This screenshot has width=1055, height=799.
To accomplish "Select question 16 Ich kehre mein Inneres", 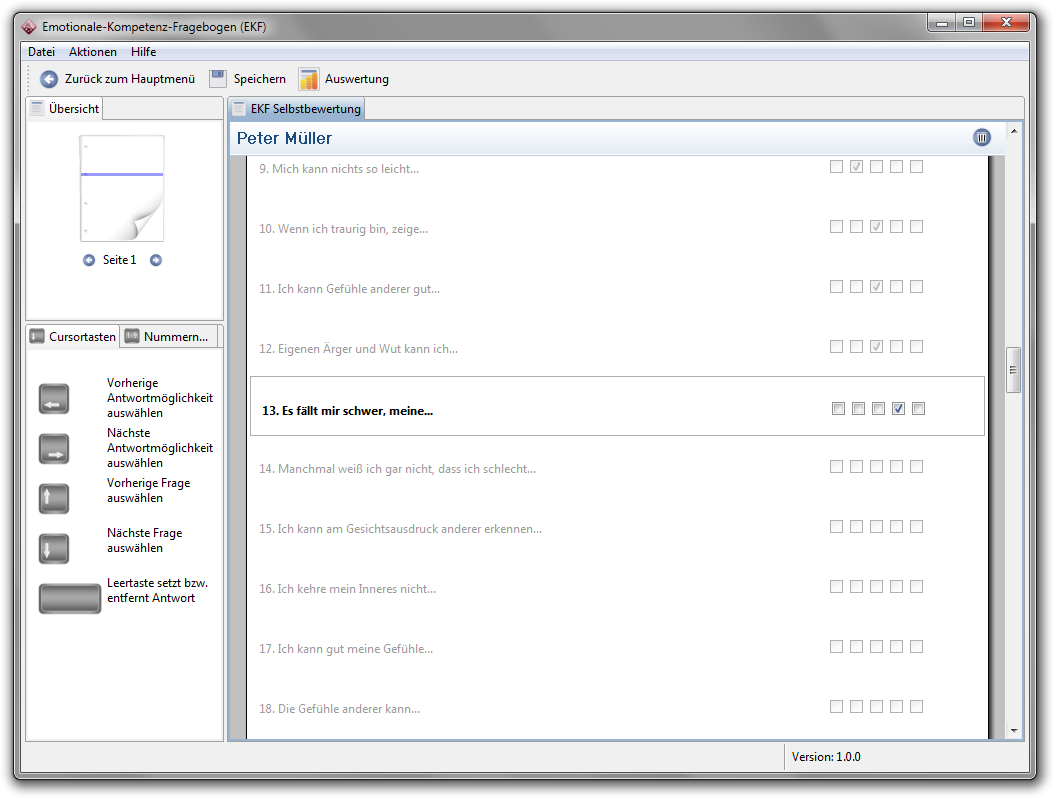I will (x=347, y=589).
